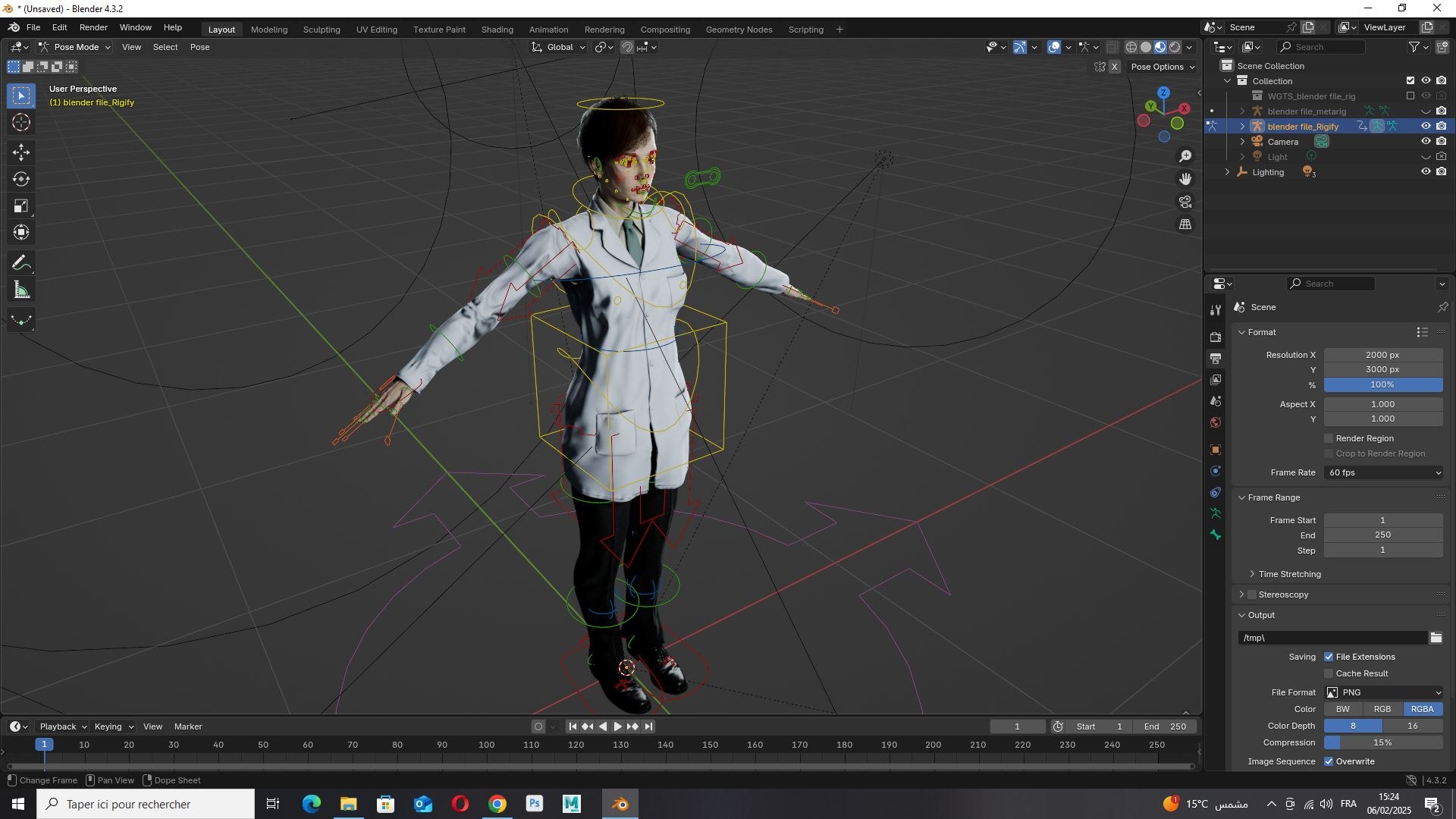The height and width of the screenshot is (819, 1456).
Task: Open the Render menu
Action: pyautogui.click(x=93, y=27)
